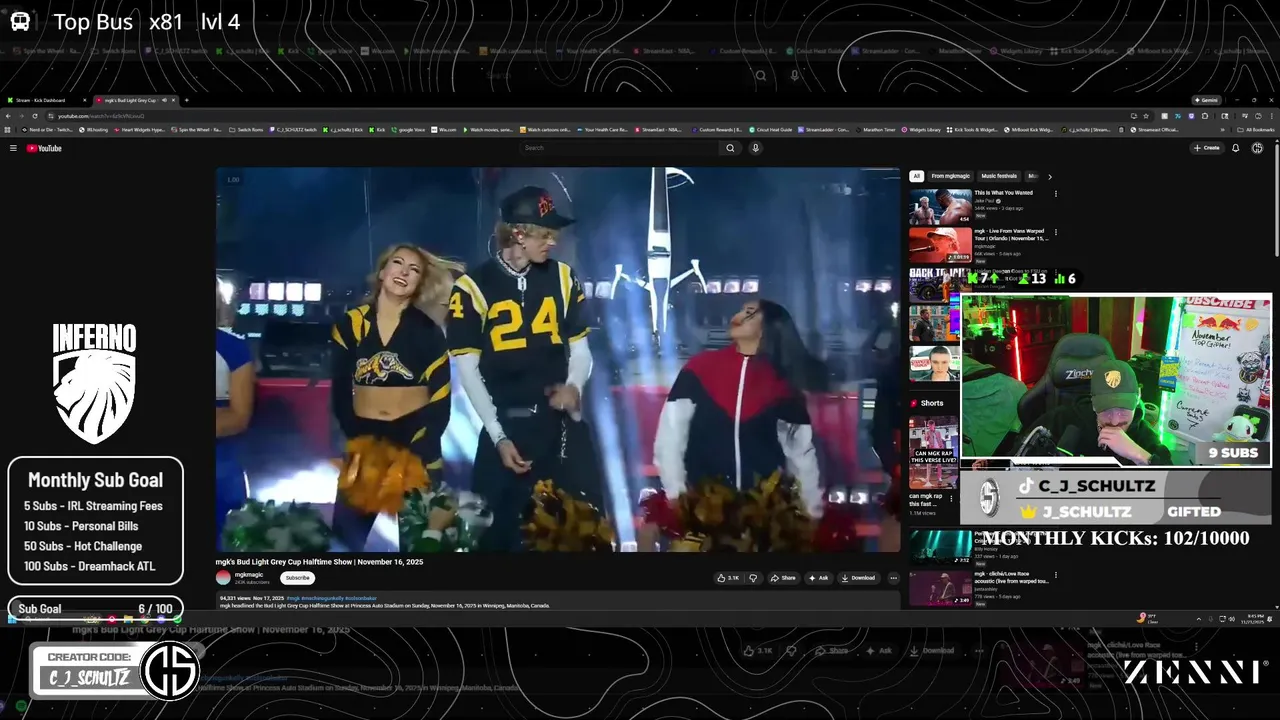Viewport: 1280px width, 720px height.
Task: Open the YouTube hamburger guide menu
Action: 13,148
